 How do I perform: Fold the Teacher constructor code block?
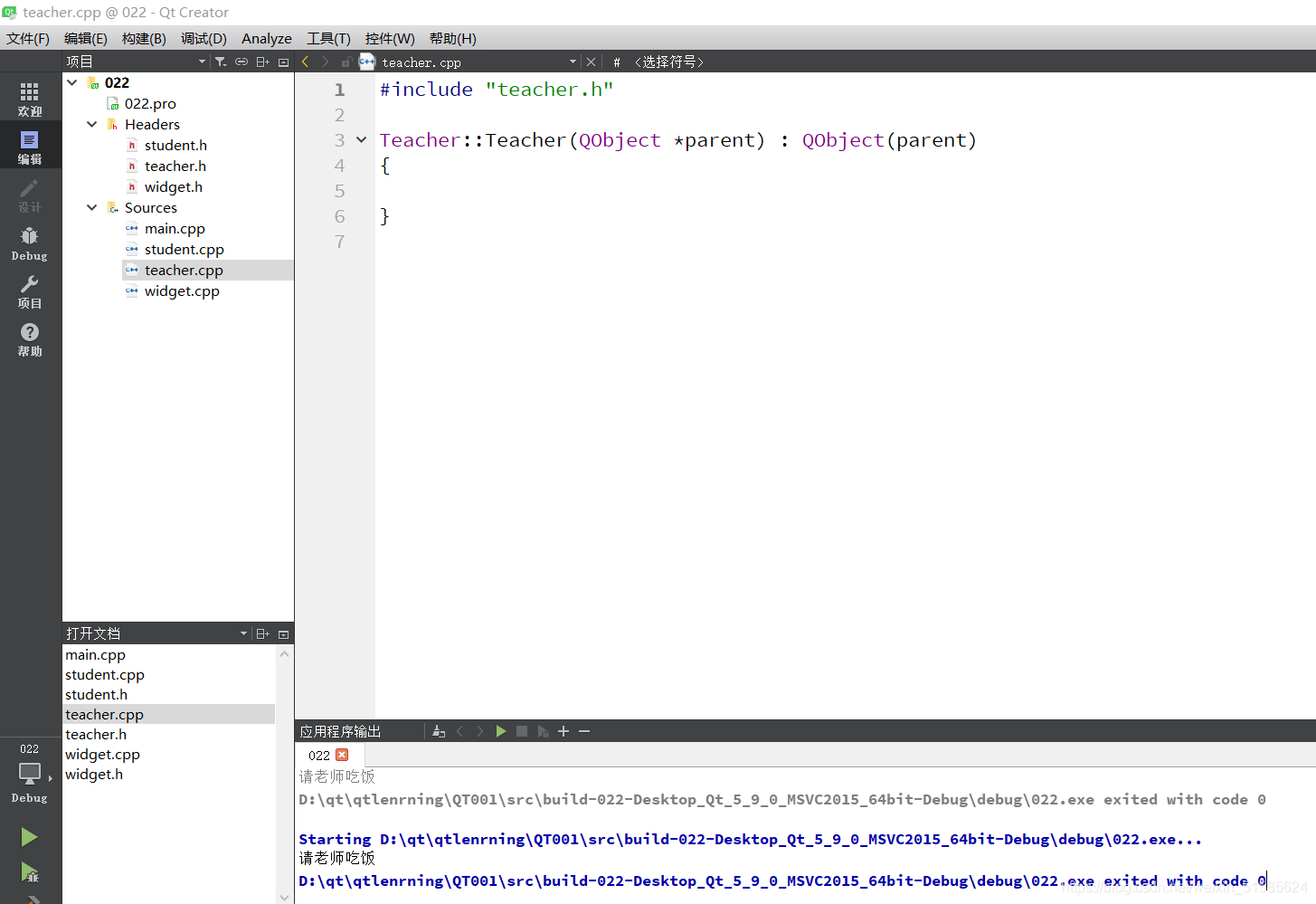coord(362,140)
